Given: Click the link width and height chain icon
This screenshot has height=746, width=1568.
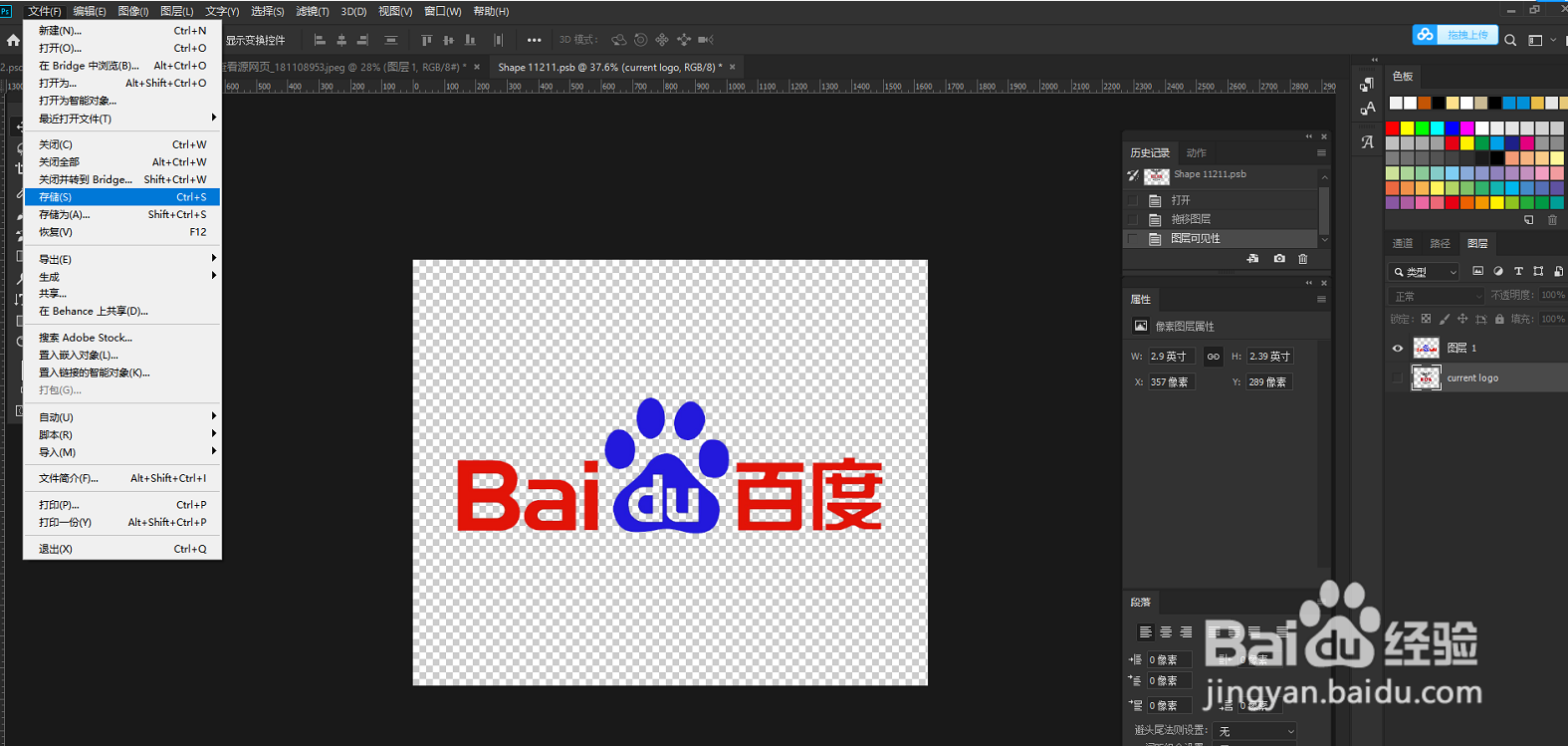Looking at the screenshot, I should pos(1213,356).
